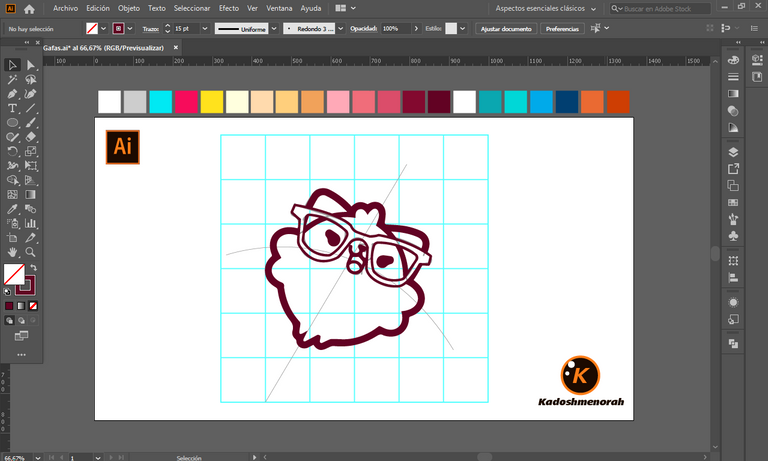Open the Edición menu
The image size is (768, 461).
(98, 8)
